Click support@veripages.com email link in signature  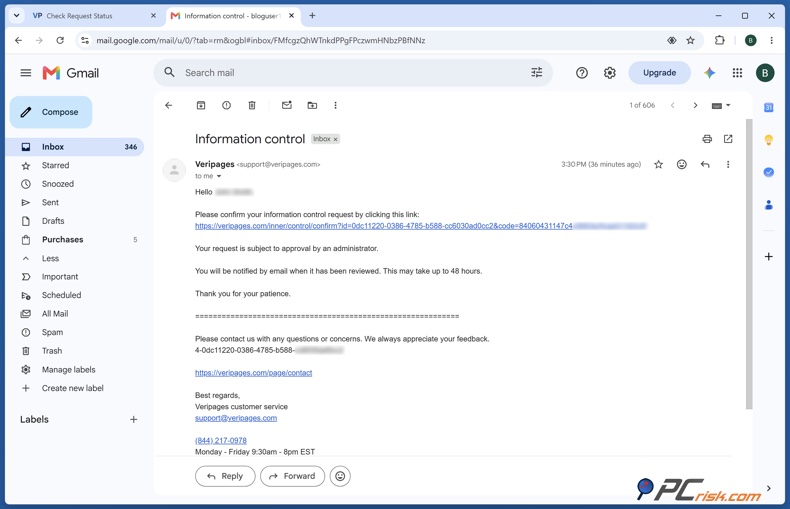236,418
